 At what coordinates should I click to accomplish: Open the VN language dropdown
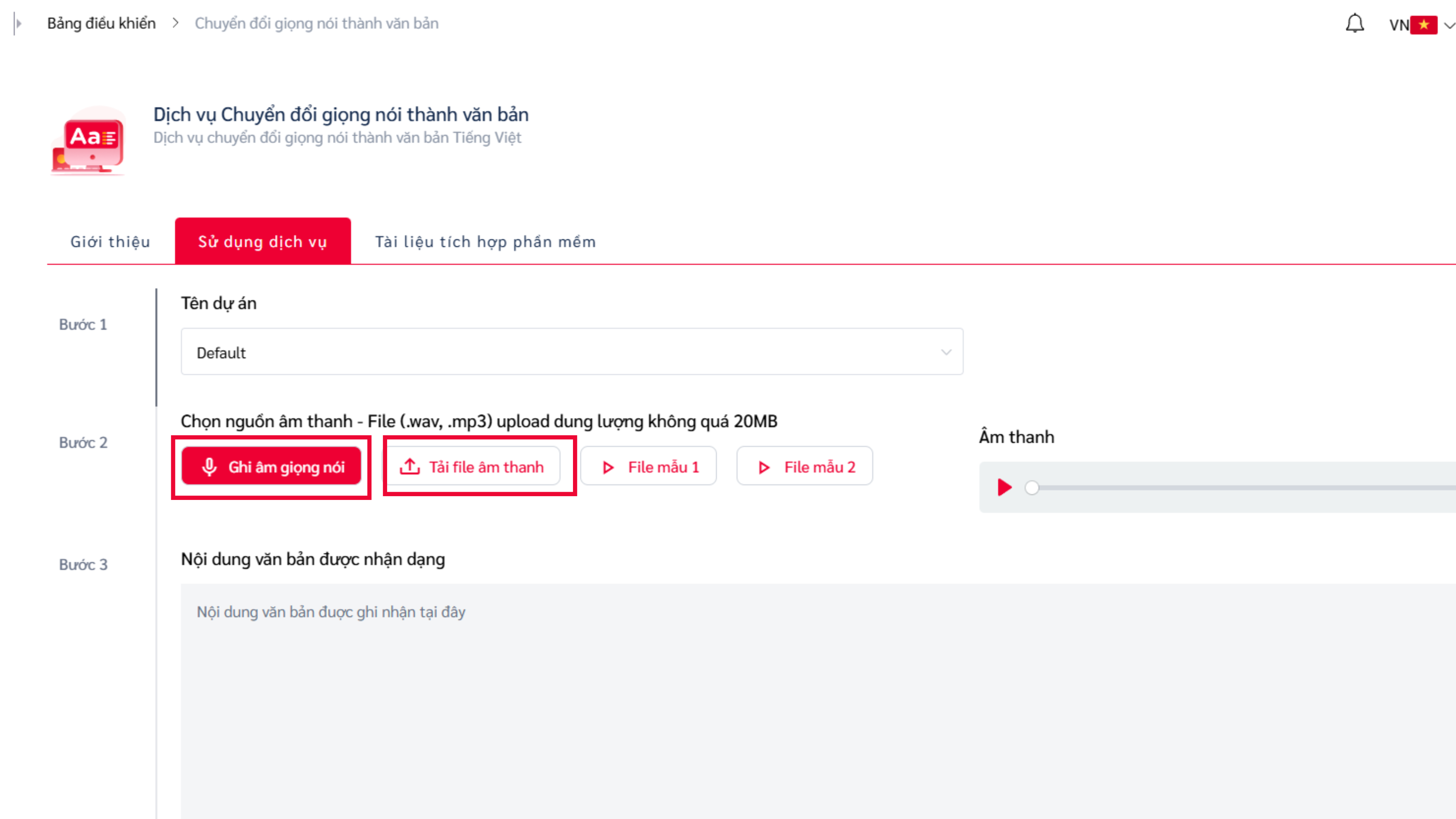coord(1422,25)
